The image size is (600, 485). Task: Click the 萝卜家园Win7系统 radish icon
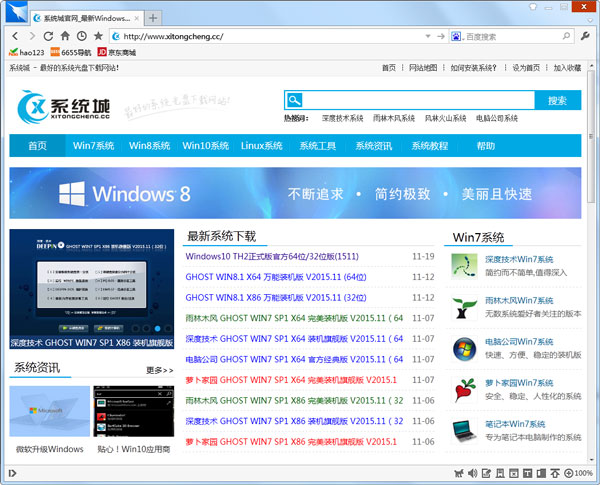pyautogui.click(x=464, y=390)
